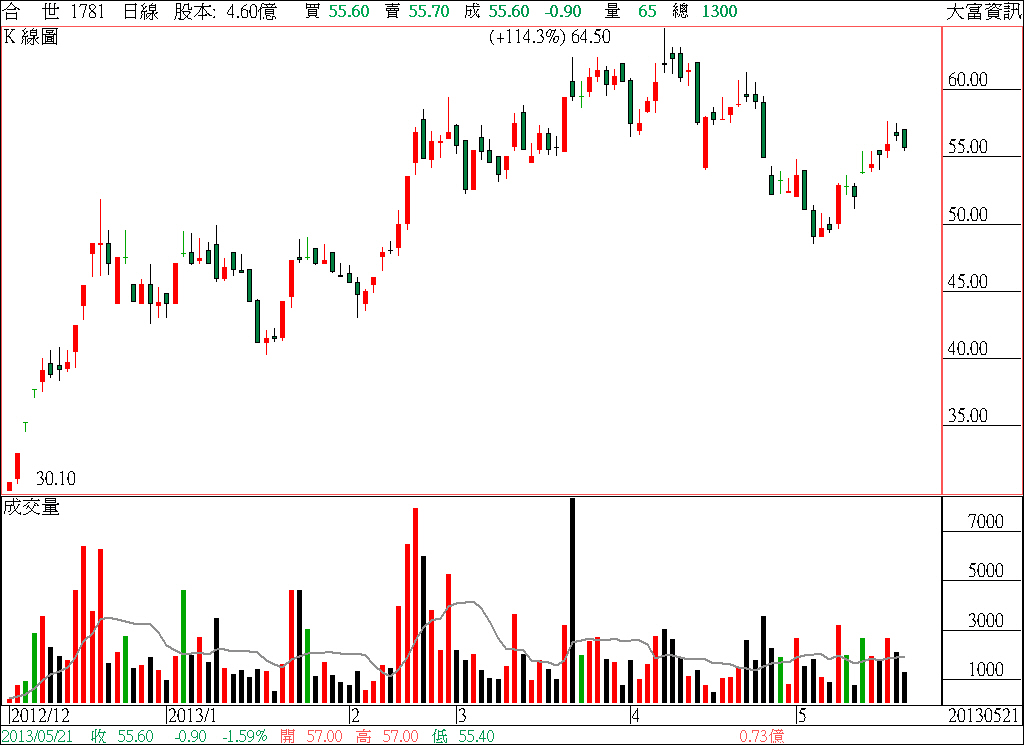Click the turnover value 0.73億
1024x745 pixels.
(761, 737)
